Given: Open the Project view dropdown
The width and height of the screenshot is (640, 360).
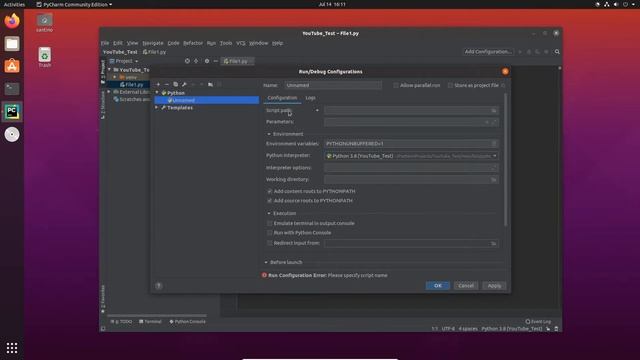Looking at the screenshot, I should point(124,61).
